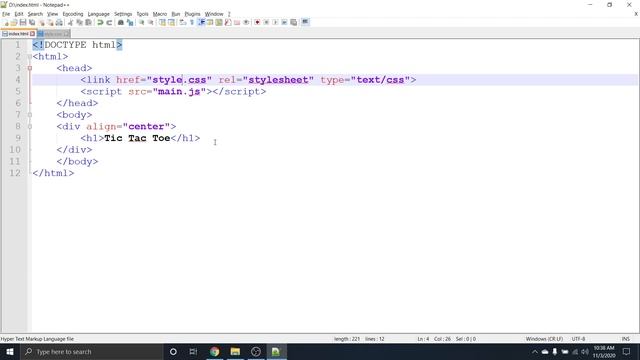Click the Redo arrow icon

109,22
